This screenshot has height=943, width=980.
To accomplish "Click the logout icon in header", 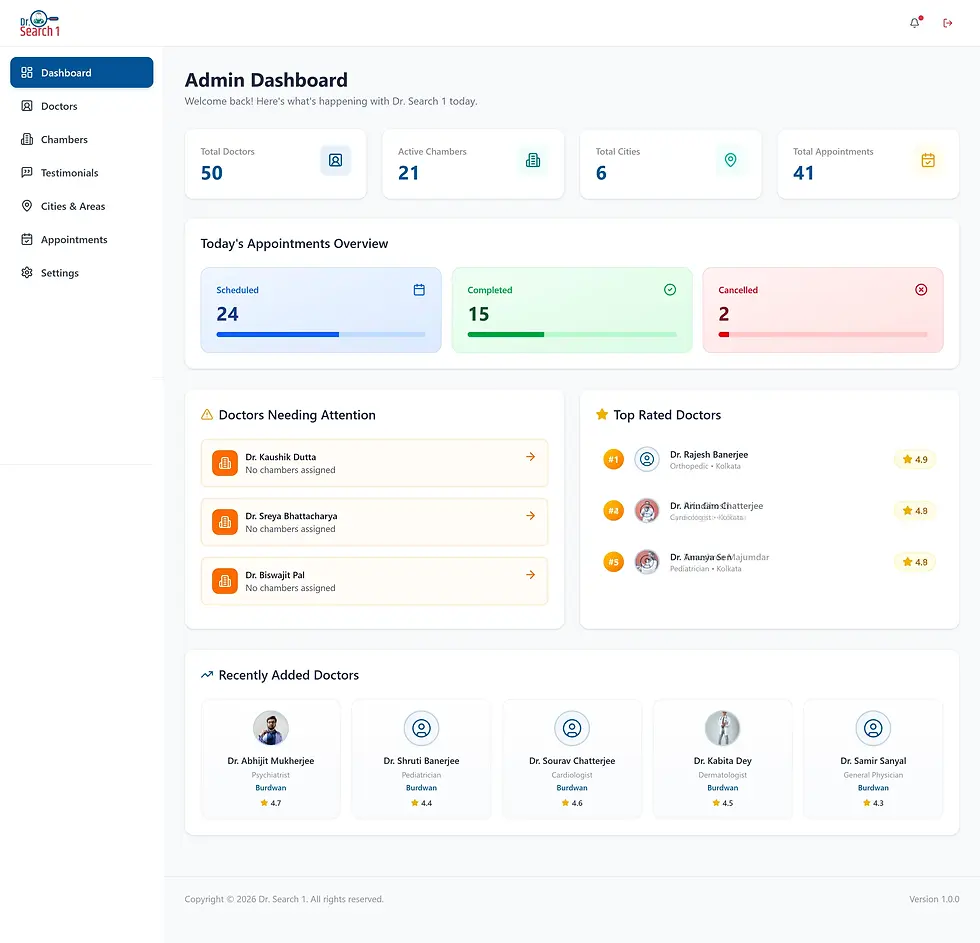I will [x=948, y=23].
